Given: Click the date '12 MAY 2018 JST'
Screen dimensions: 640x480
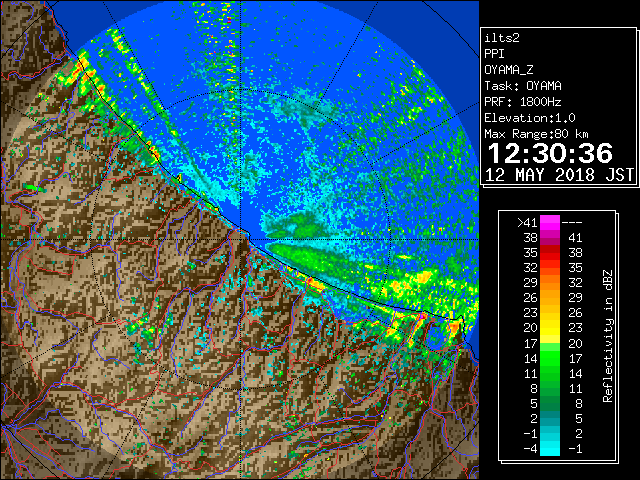Looking at the screenshot, I should [559, 175].
